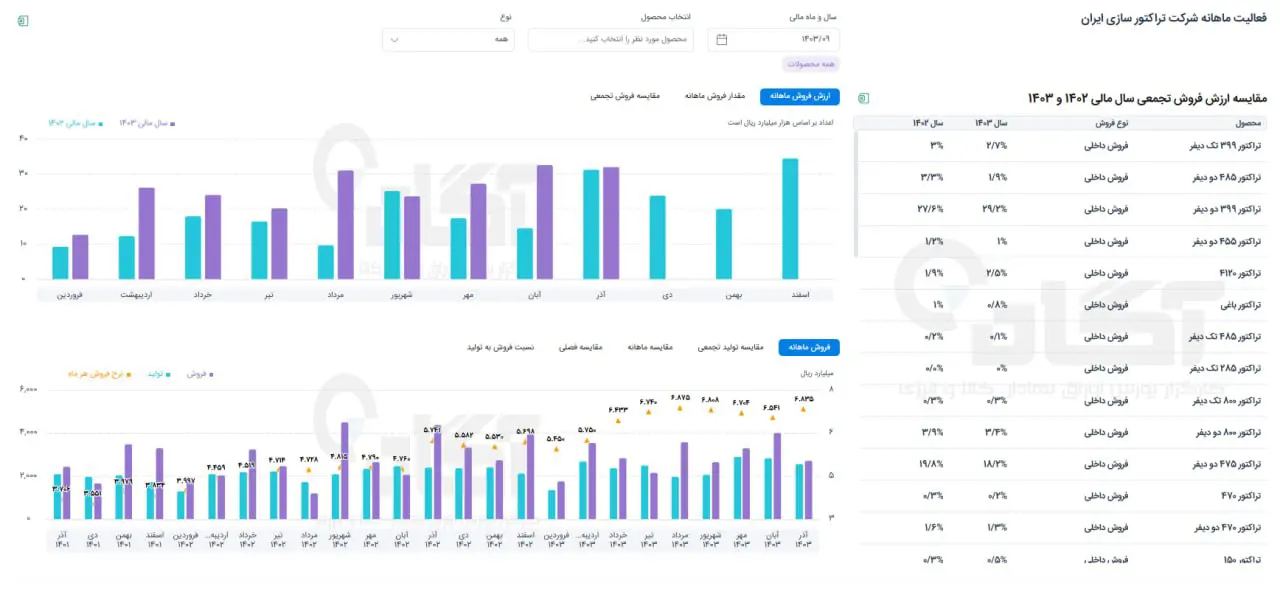
Task: Toggle the سال مالی ۱۴۰۳ legend series
Action: [147, 123]
